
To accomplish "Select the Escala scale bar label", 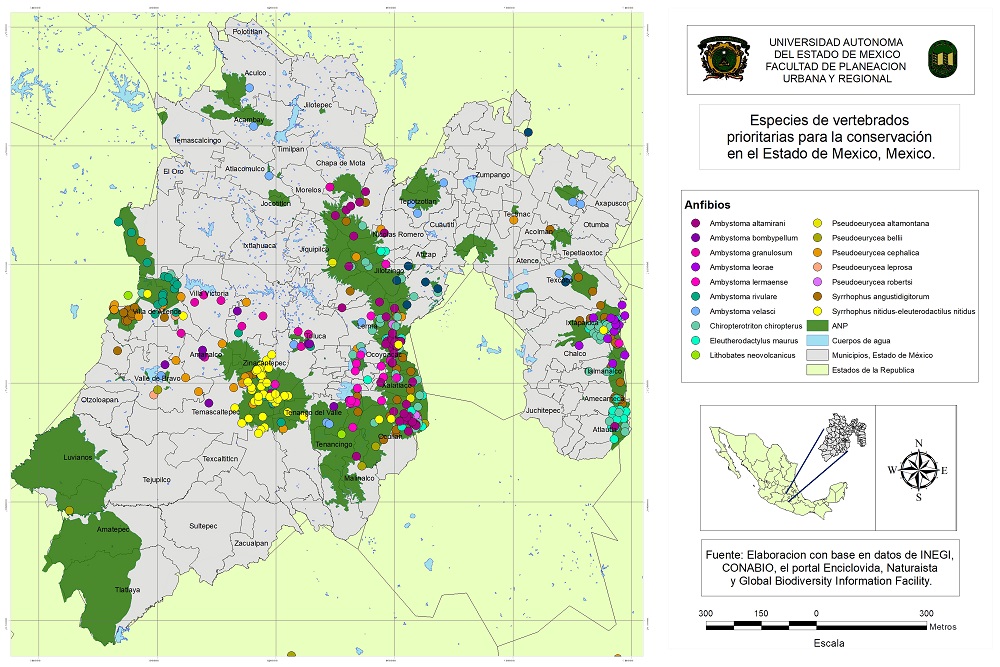I will (829, 642).
